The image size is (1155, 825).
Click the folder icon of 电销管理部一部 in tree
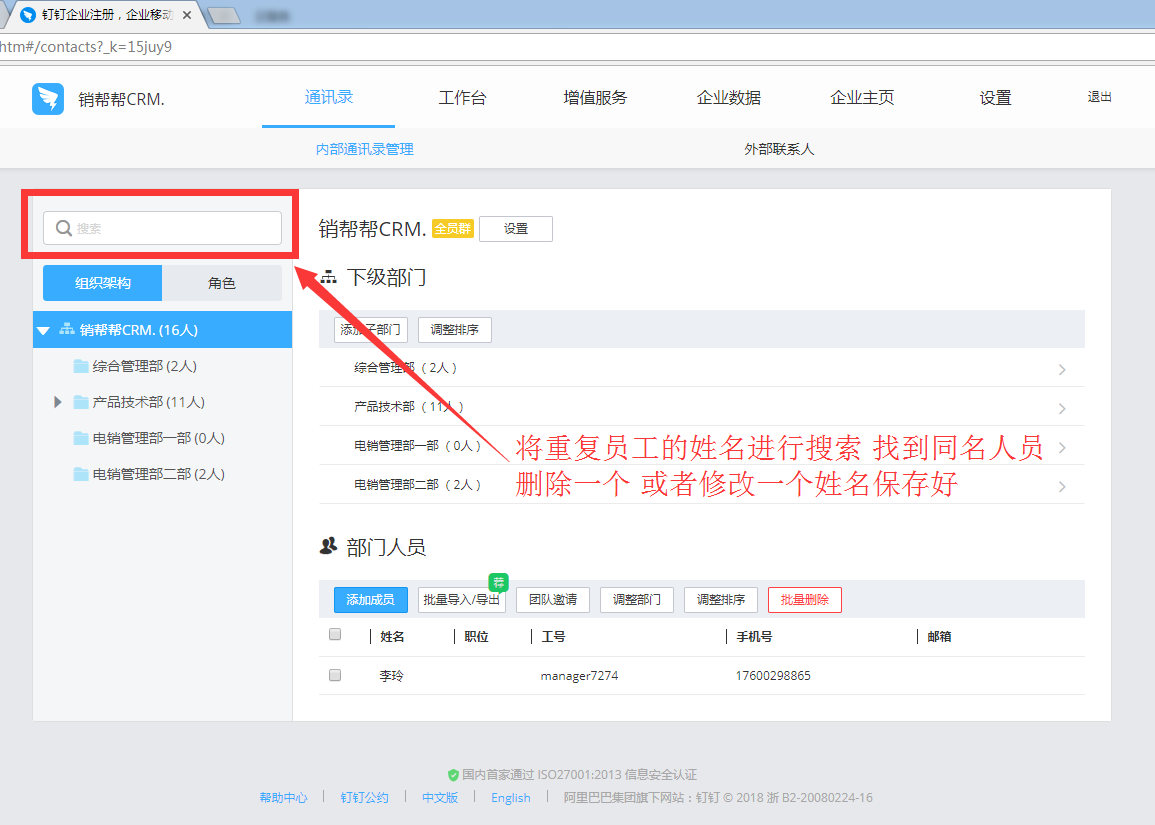pyautogui.click(x=81, y=438)
